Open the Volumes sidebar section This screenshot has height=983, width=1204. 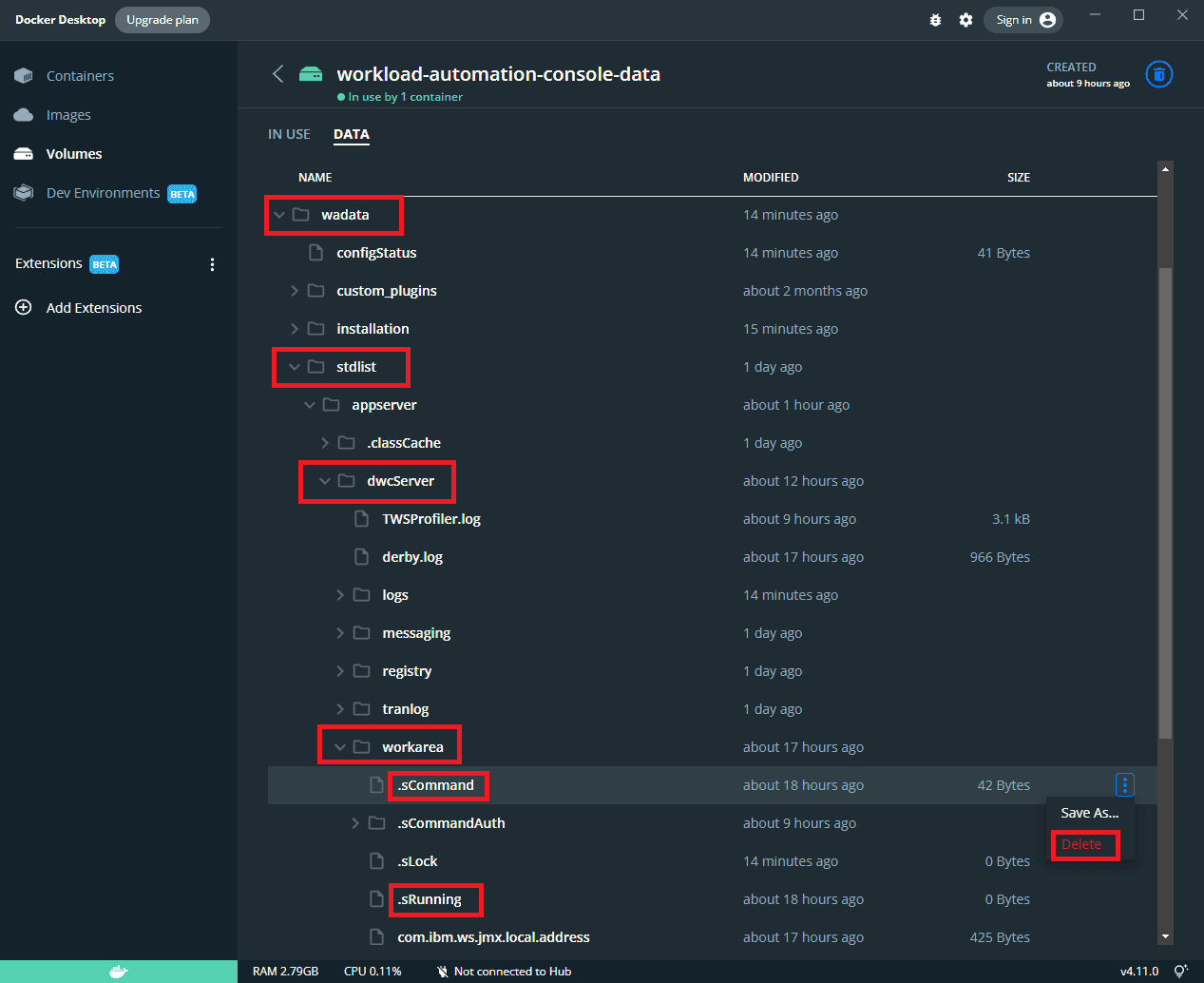click(74, 154)
